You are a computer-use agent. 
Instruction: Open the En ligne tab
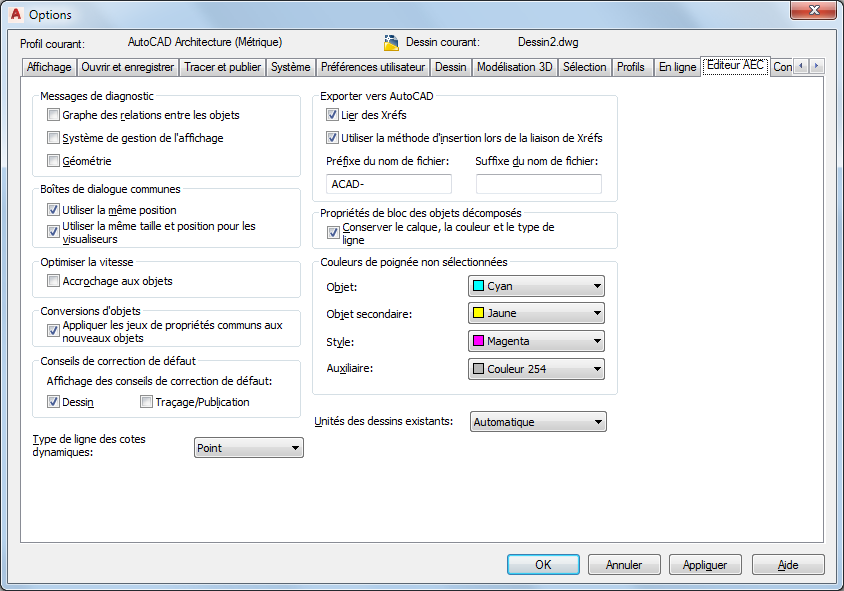(677, 67)
